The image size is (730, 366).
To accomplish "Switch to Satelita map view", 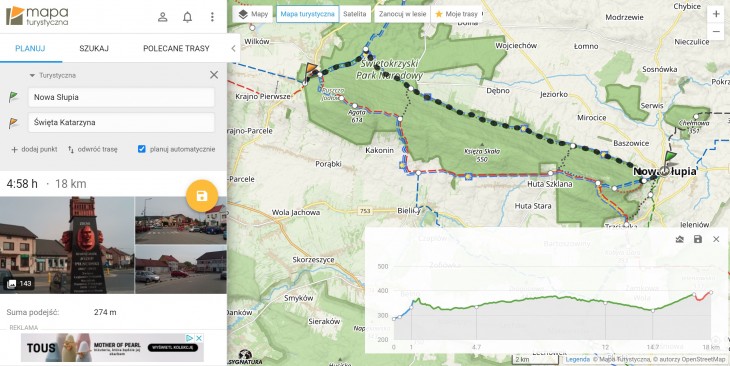I will [x=355, y=14].
